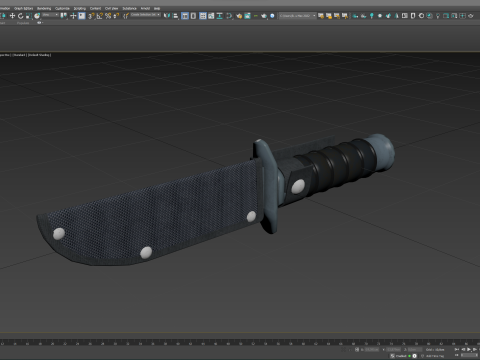This screenshot has height=360, width=480.
Task: Click the X coordinate input field
Action: click(x=372, y=350)
